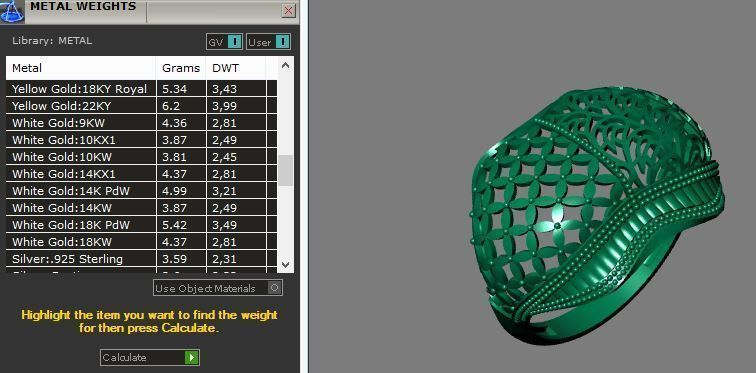756x373 pixels.
Task: Click DWT value 3,99
Action: (x=224, y=106)
